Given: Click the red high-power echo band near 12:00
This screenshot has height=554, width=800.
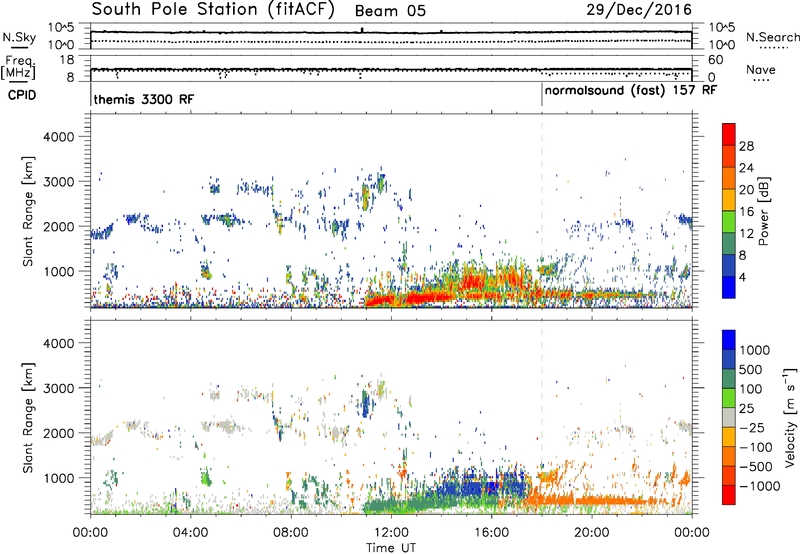Looking at the screenshot, I should [408, 298].
